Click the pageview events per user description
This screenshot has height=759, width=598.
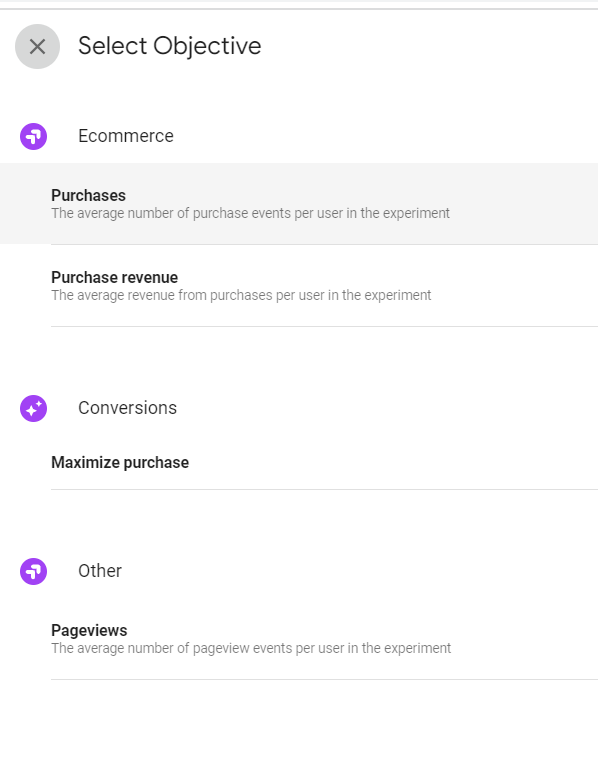coord(251,648)
